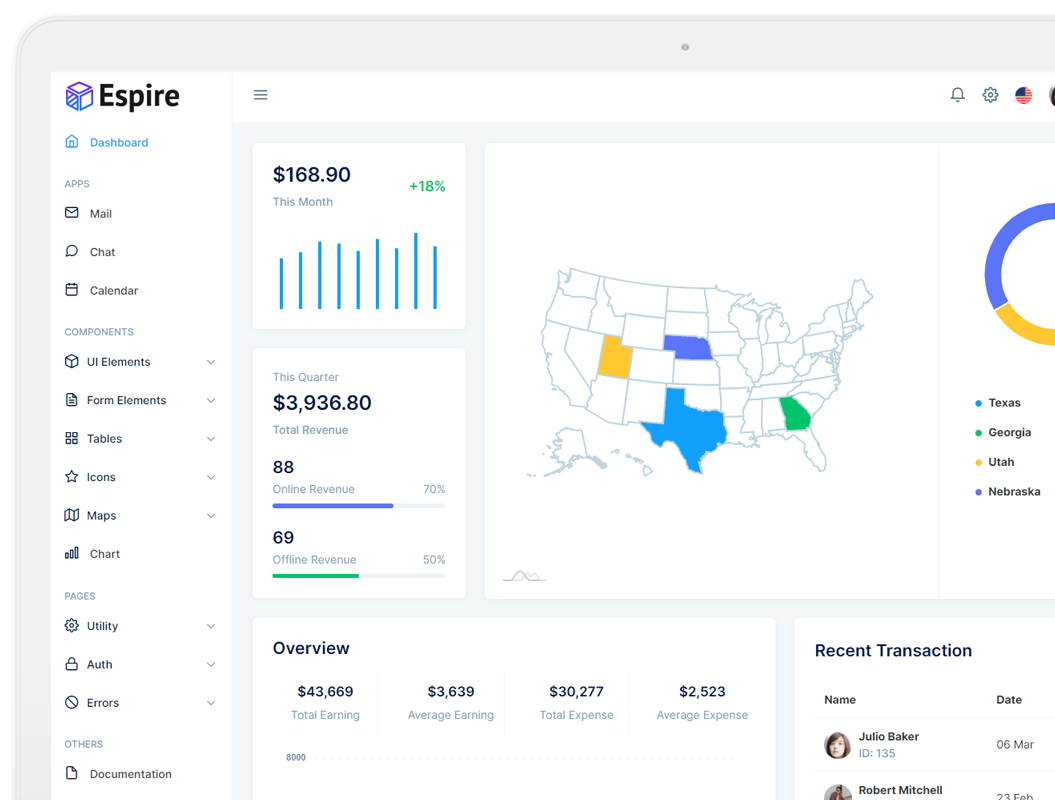Expand the Utility submenu chevron
Screen dimensions: 1055x800
point(211,626)
